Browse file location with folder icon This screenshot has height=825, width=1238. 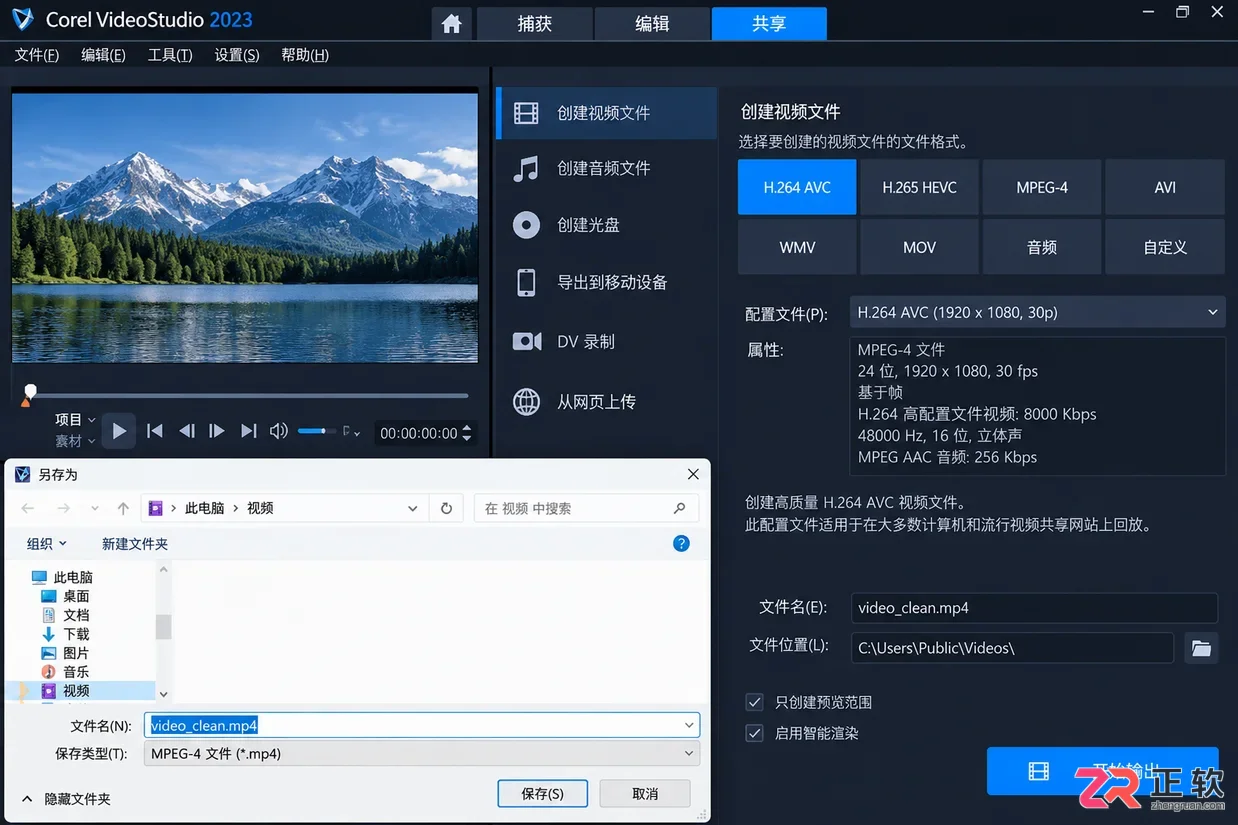tap(1201, 648)
